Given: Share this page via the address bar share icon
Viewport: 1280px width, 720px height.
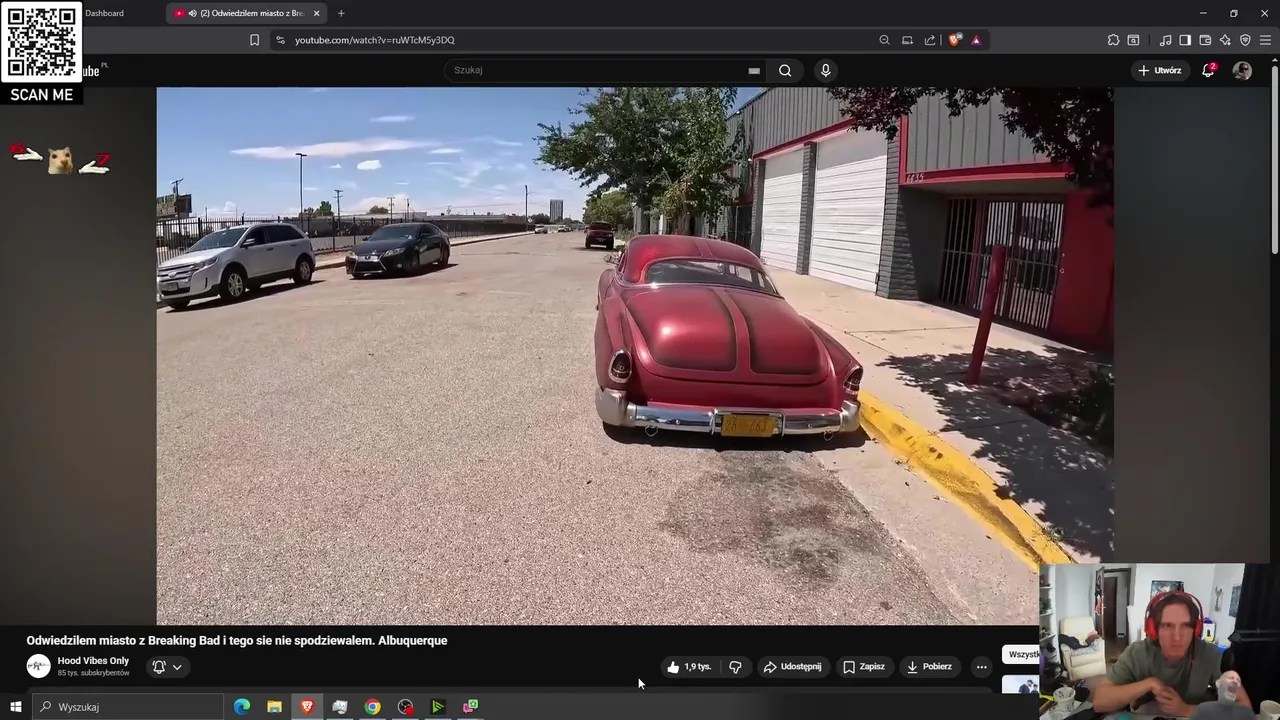Looking at the screenshot, I should 930,40.
